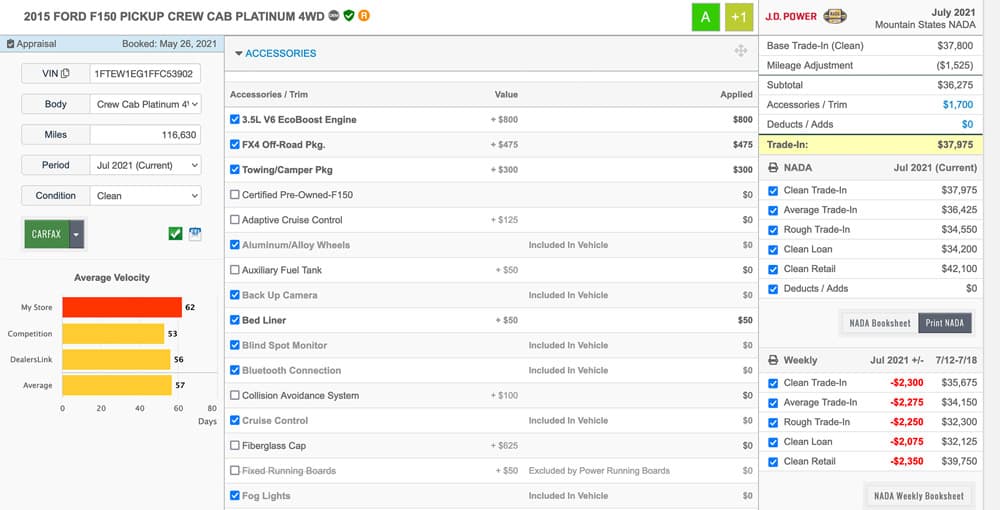Click the green A grade button

click(x=705, y=17)
